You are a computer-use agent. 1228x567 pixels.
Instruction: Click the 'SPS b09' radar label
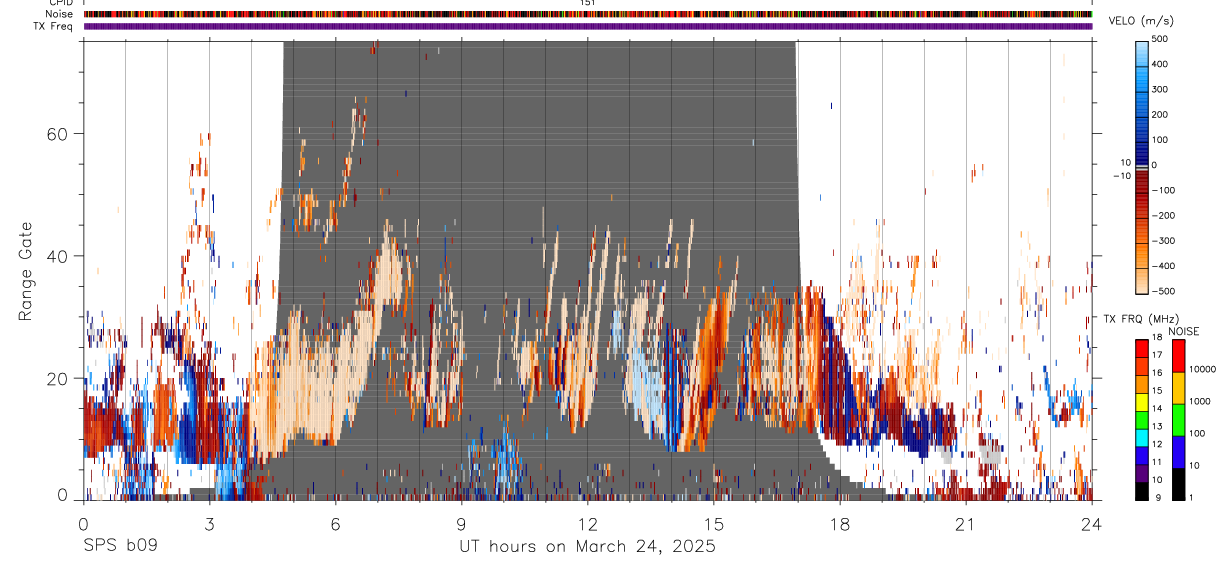[x=119, y=547]
